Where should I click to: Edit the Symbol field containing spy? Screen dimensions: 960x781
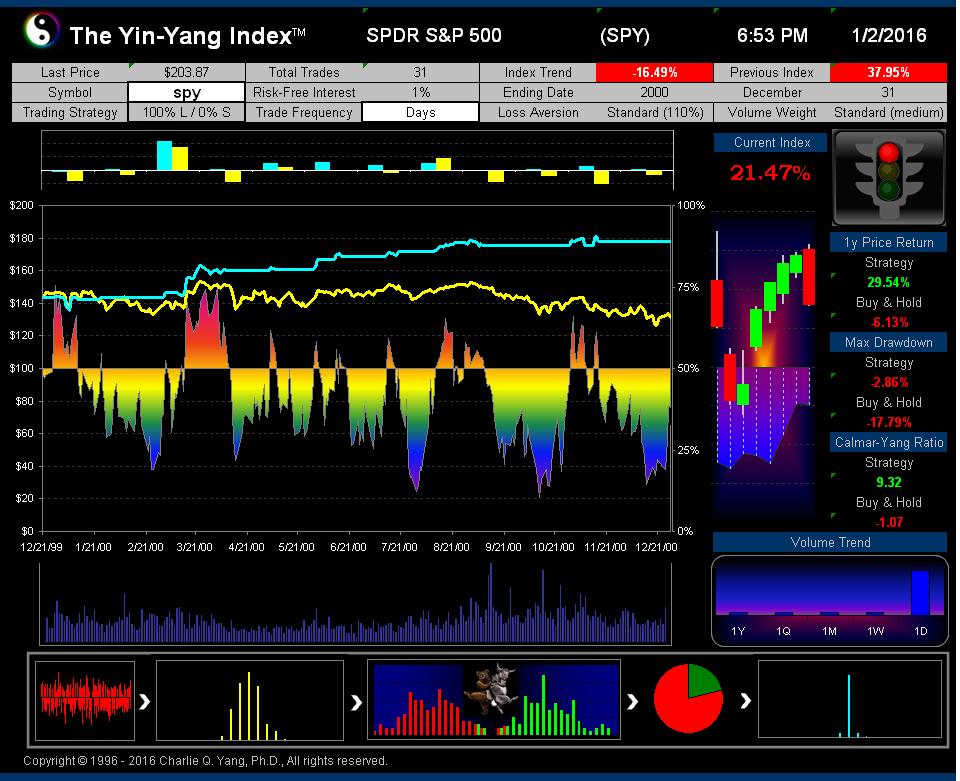coord(187,92)
